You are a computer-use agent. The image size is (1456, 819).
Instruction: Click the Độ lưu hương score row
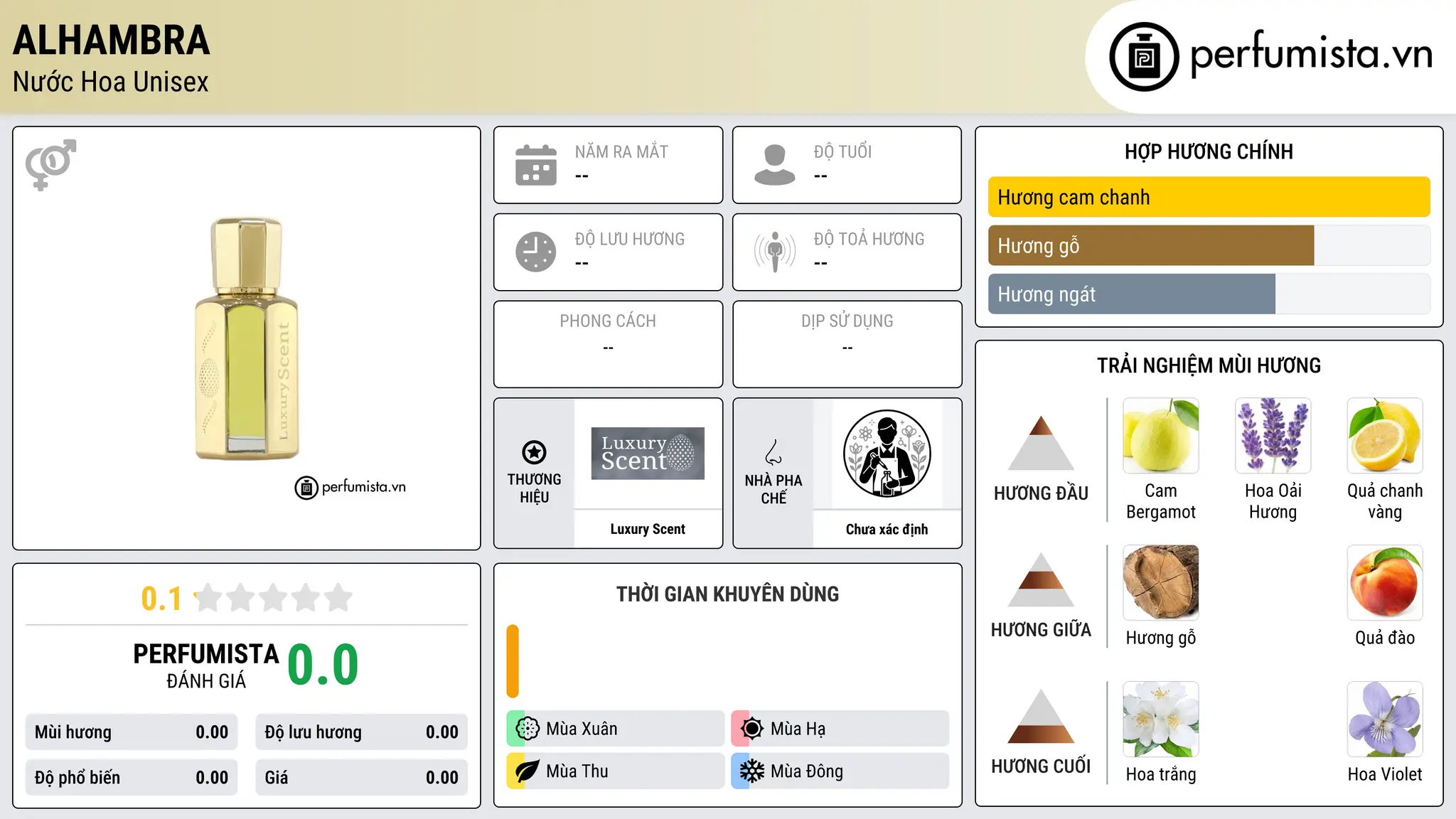pos(361,732)
